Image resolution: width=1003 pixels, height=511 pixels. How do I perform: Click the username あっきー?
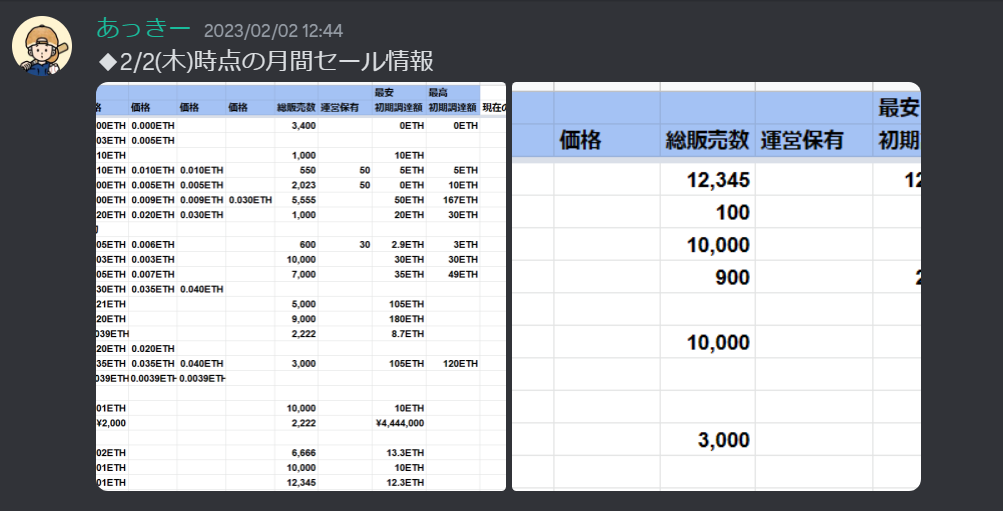pos(143,28)
